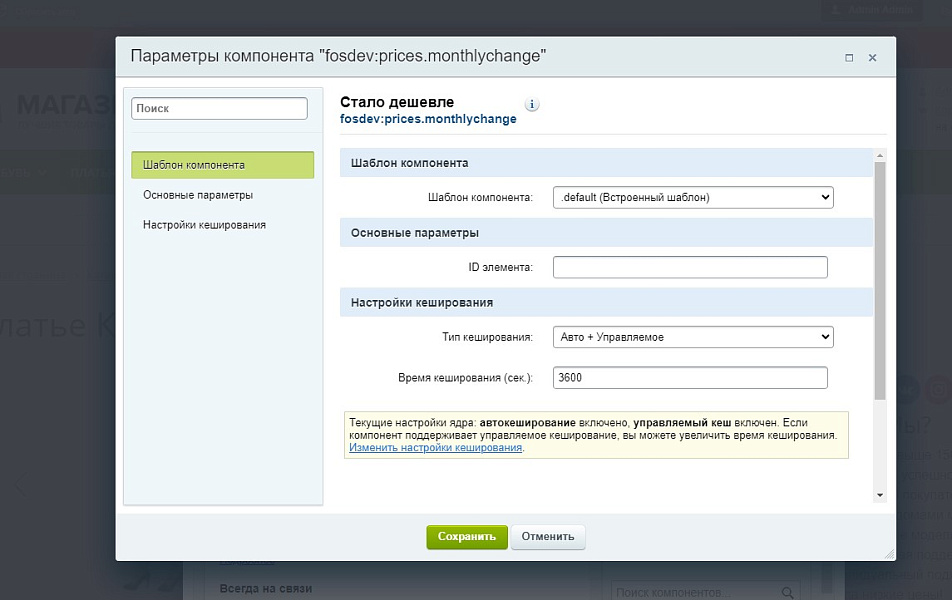The image size is (952, 600).
Task: Click the Время кеширования input field
Action: 690,377
